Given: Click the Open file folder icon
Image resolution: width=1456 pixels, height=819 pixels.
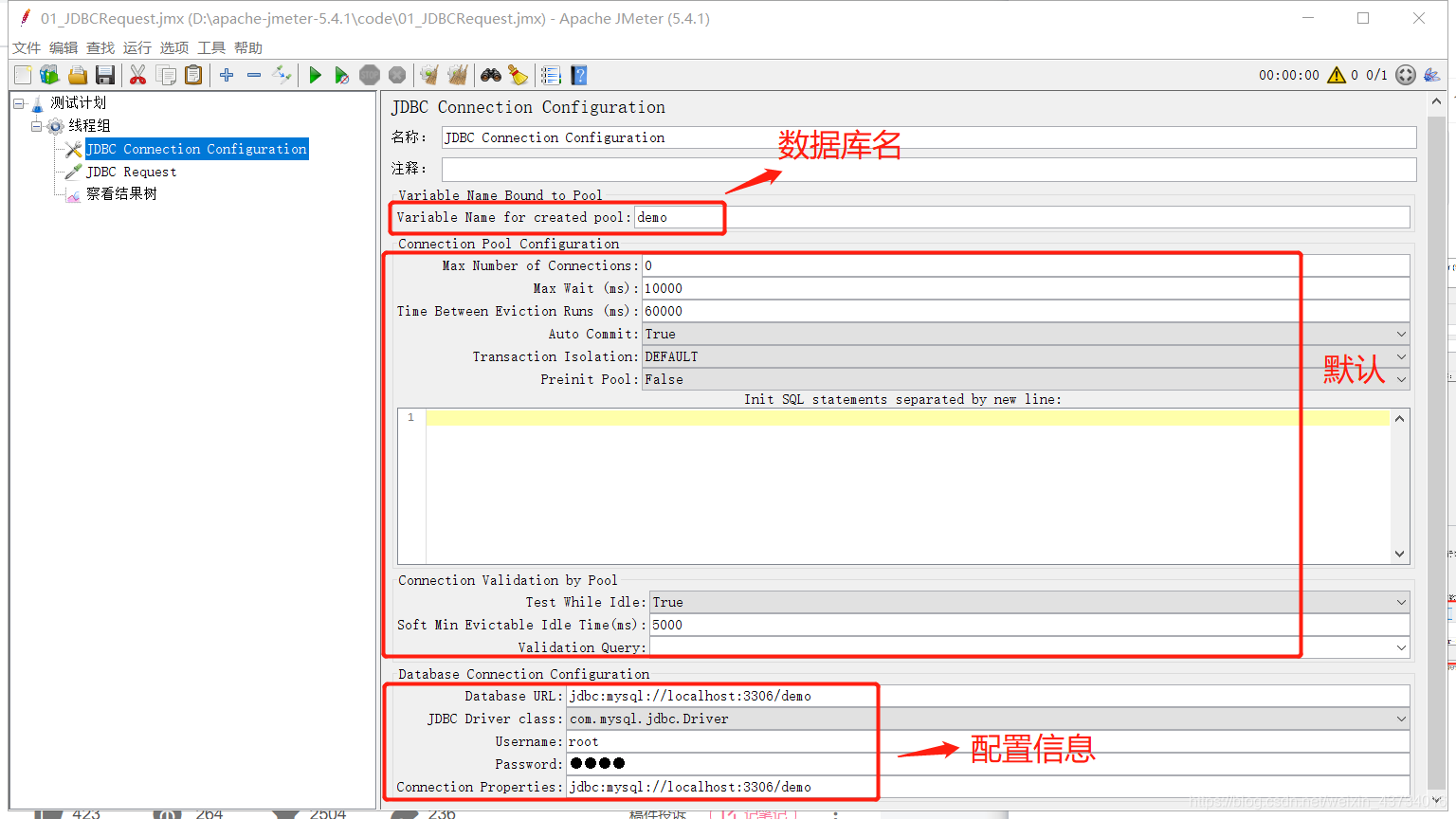Looking at the screenshot, I should (78, 75).
